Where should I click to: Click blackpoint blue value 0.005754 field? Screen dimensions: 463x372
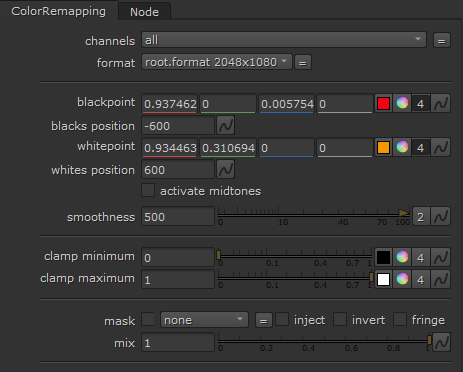(x=286, y=104)
